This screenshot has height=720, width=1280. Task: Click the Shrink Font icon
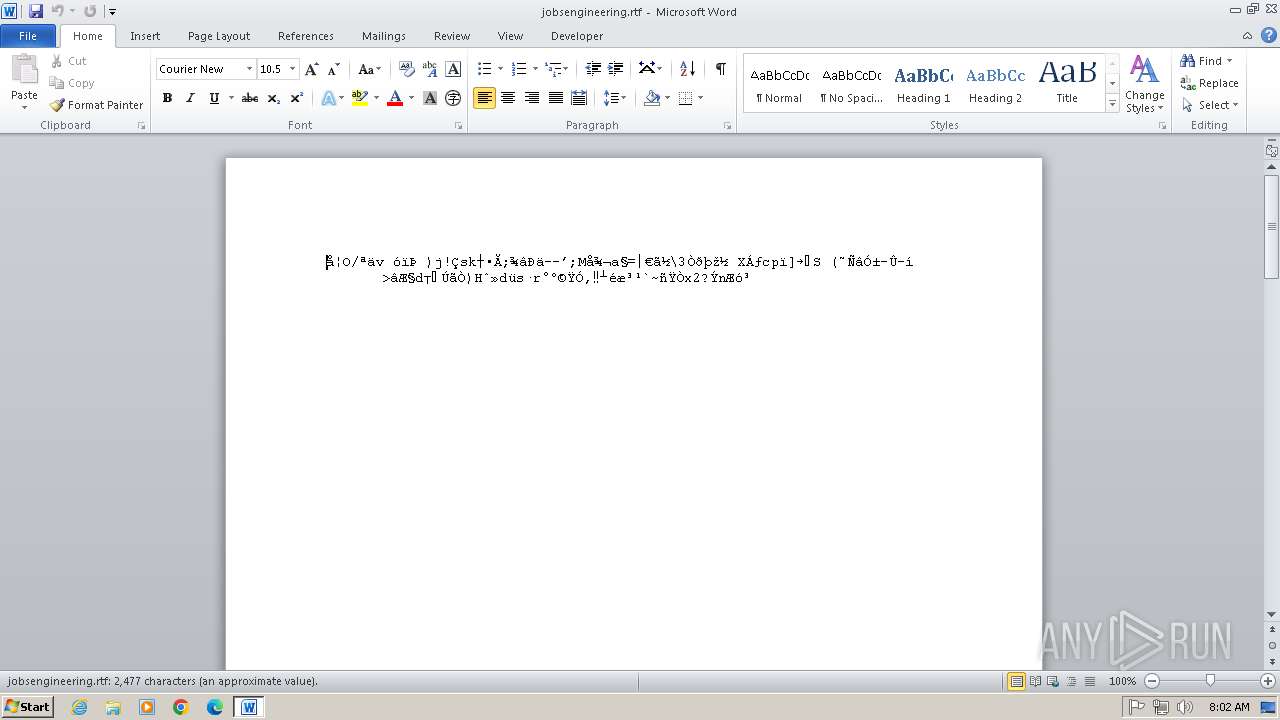coord(334,69)
